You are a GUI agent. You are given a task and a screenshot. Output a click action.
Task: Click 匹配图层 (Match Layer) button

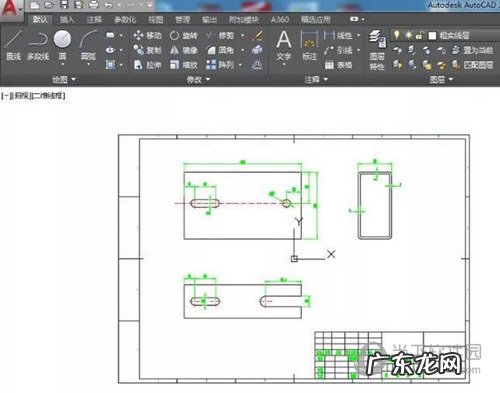tap(472, 65)
